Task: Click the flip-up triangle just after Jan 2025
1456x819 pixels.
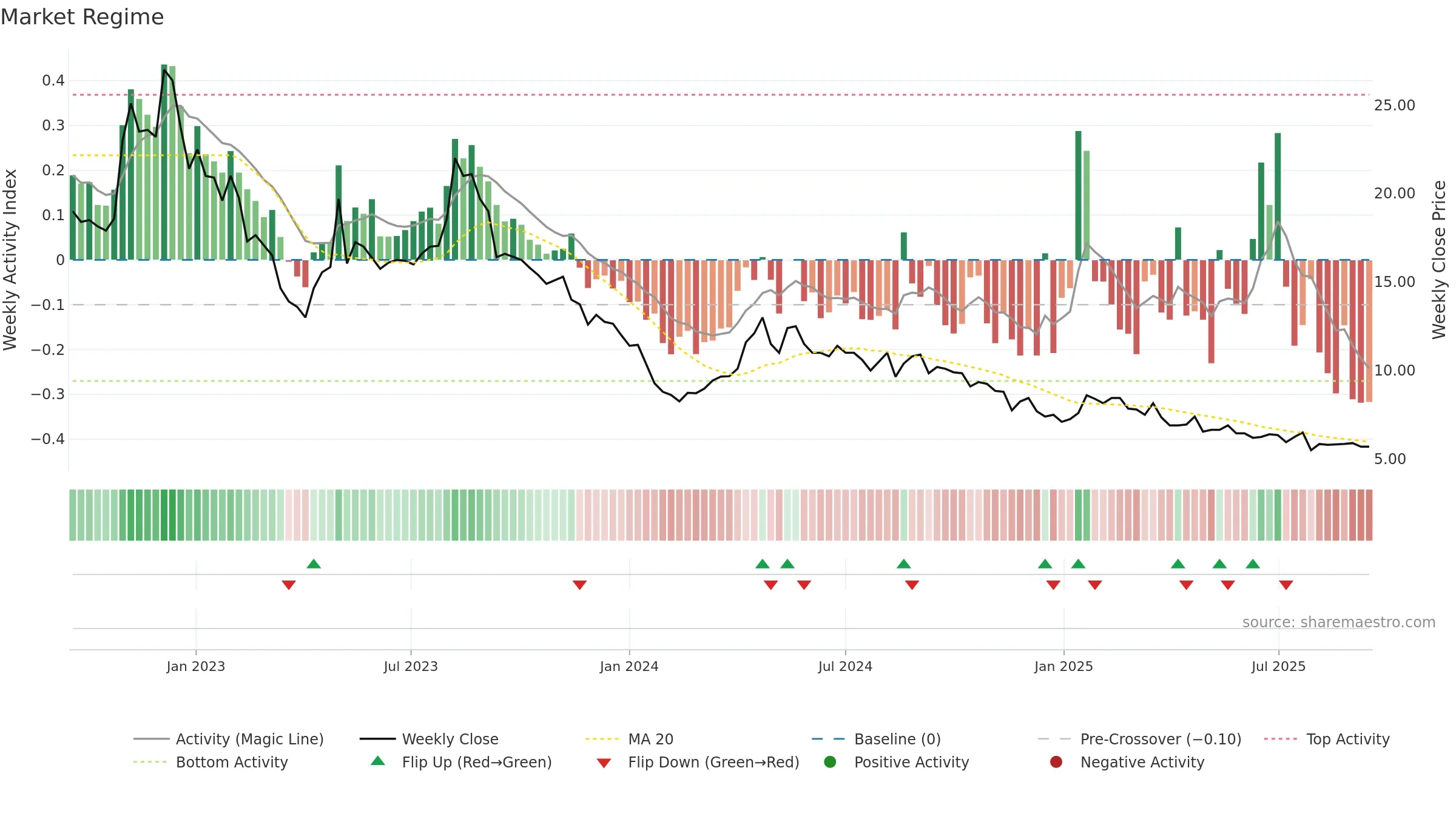Action: point(1078,564)
